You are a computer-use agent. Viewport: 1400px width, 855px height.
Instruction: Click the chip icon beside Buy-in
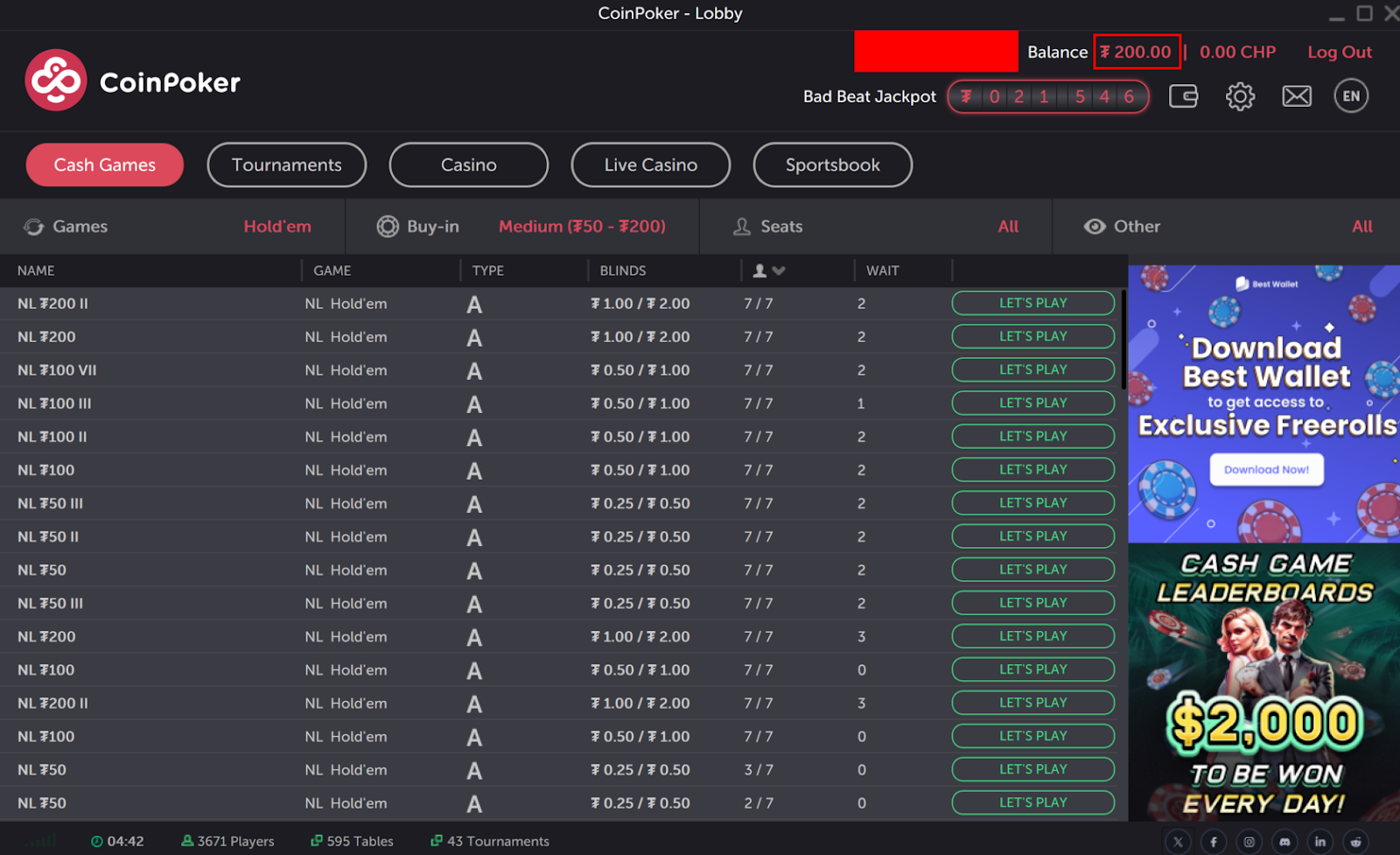[x=388, y=227]
